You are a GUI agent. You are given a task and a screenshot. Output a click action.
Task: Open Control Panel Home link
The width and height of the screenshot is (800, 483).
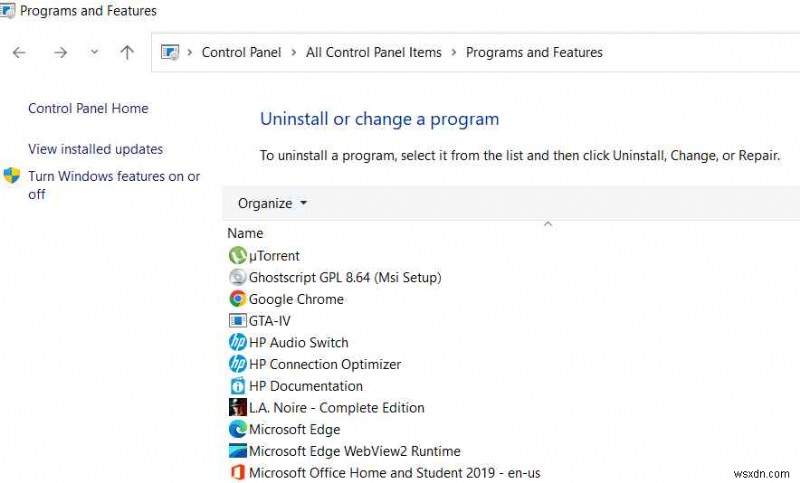pos(88,108)
